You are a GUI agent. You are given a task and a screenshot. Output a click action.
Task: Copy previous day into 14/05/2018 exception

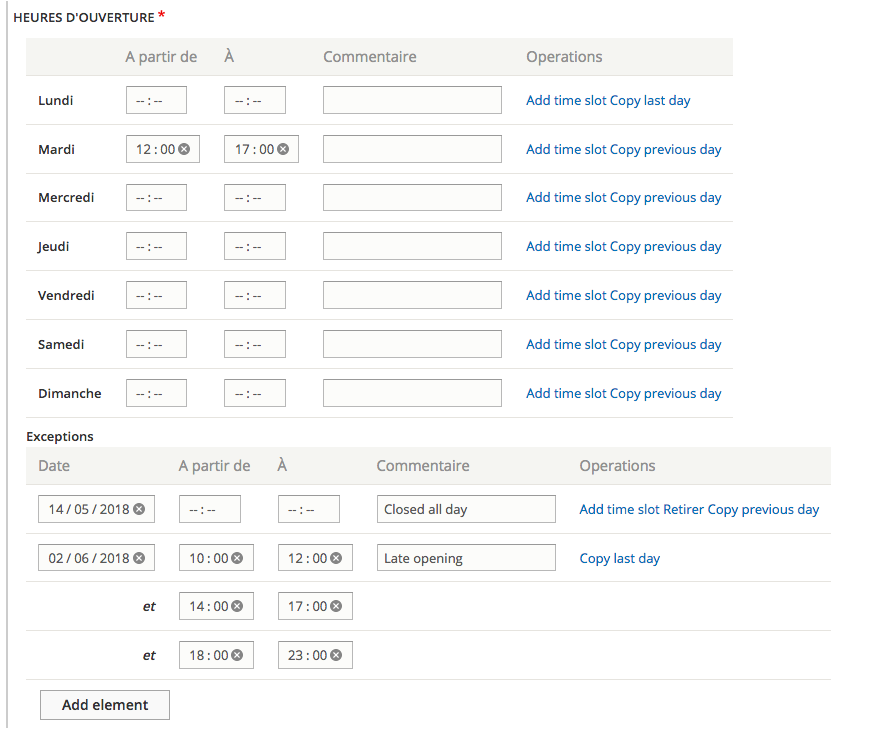coord(763,509)
